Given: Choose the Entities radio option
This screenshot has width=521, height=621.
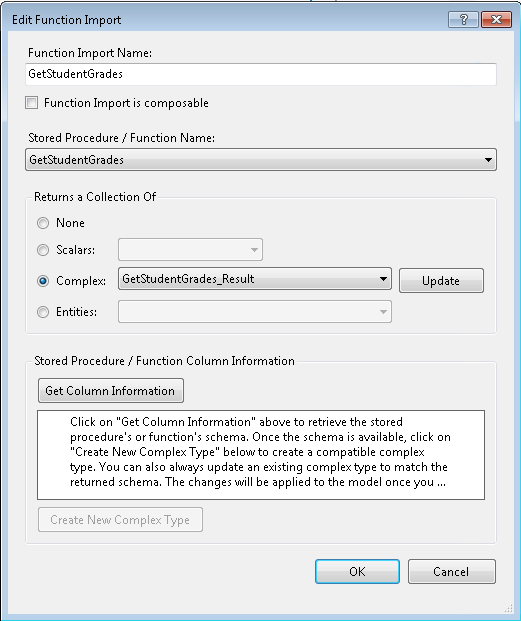Looking at the screenshot, I should (43, 312).
